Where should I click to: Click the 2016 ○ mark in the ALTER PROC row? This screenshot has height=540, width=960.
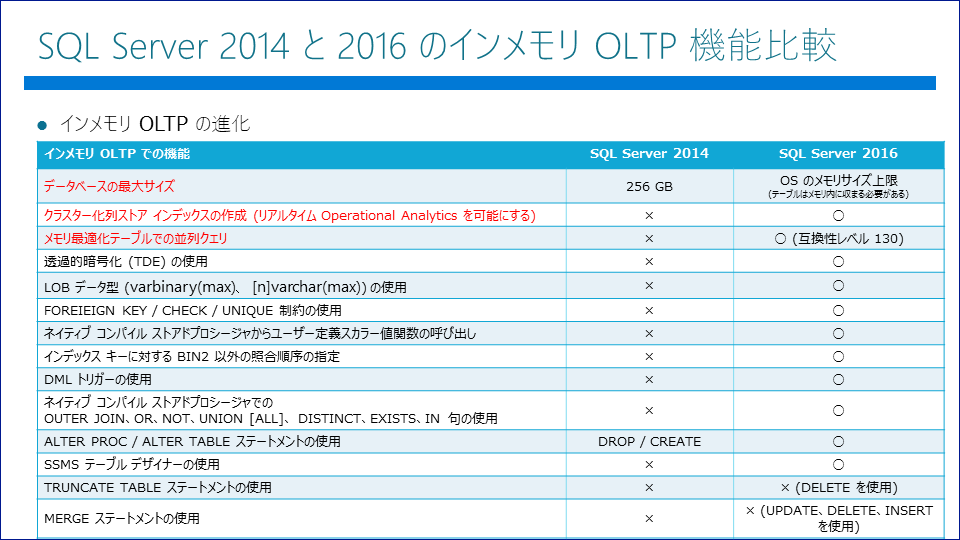(x=838, y=441)
